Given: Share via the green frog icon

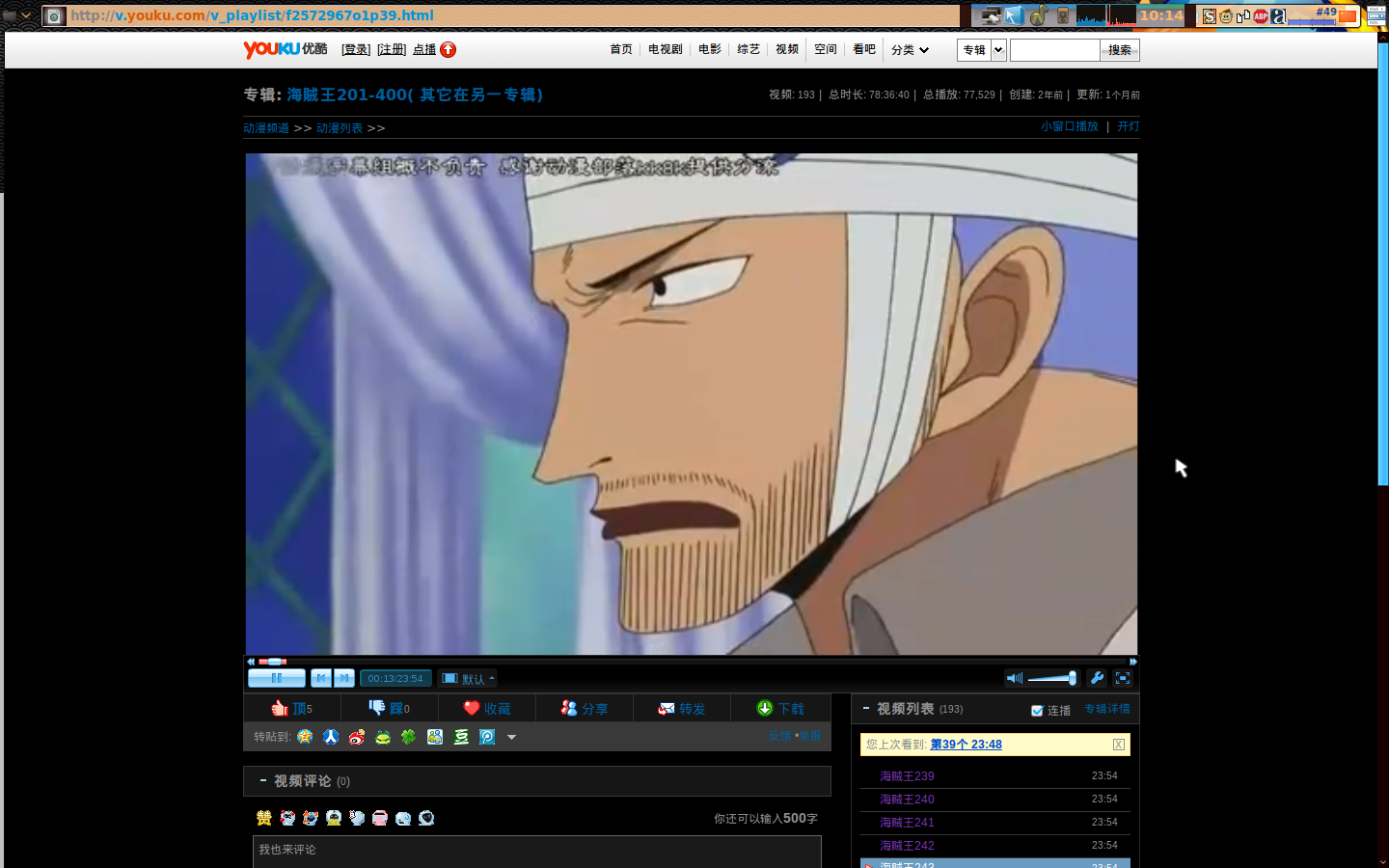Looking at the screenshot, I should [383, 737].
